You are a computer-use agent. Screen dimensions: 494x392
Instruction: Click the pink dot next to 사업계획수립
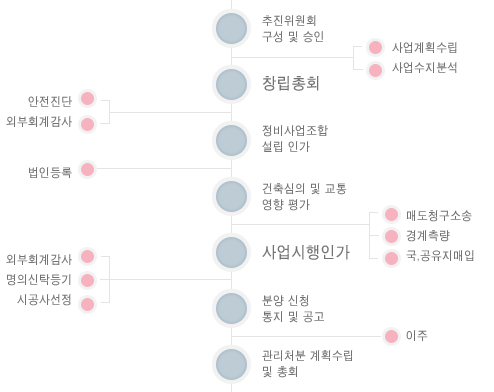point(375,48)
